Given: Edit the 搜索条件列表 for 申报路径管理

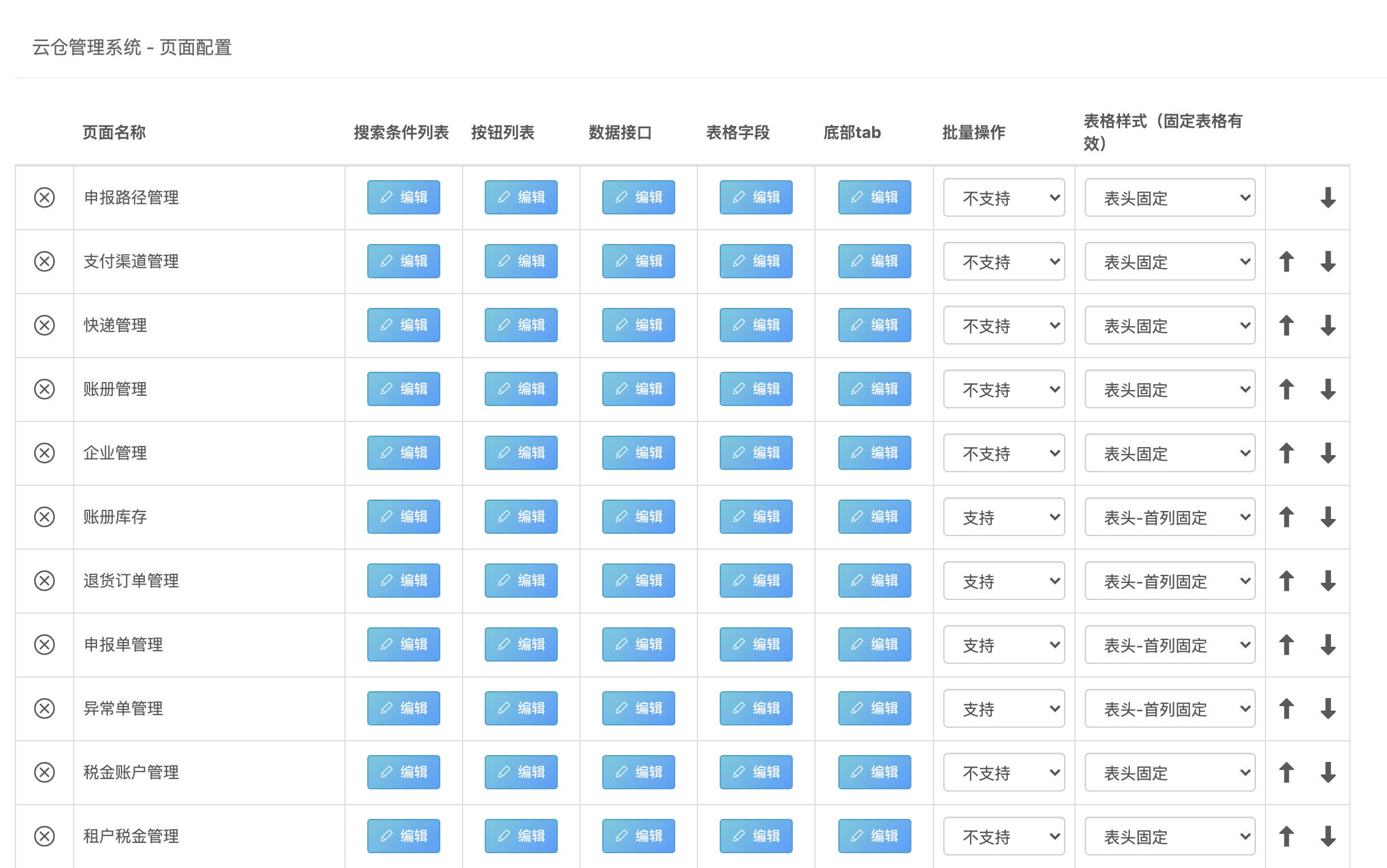Looking at the screenshot, I should pos(404,197).
